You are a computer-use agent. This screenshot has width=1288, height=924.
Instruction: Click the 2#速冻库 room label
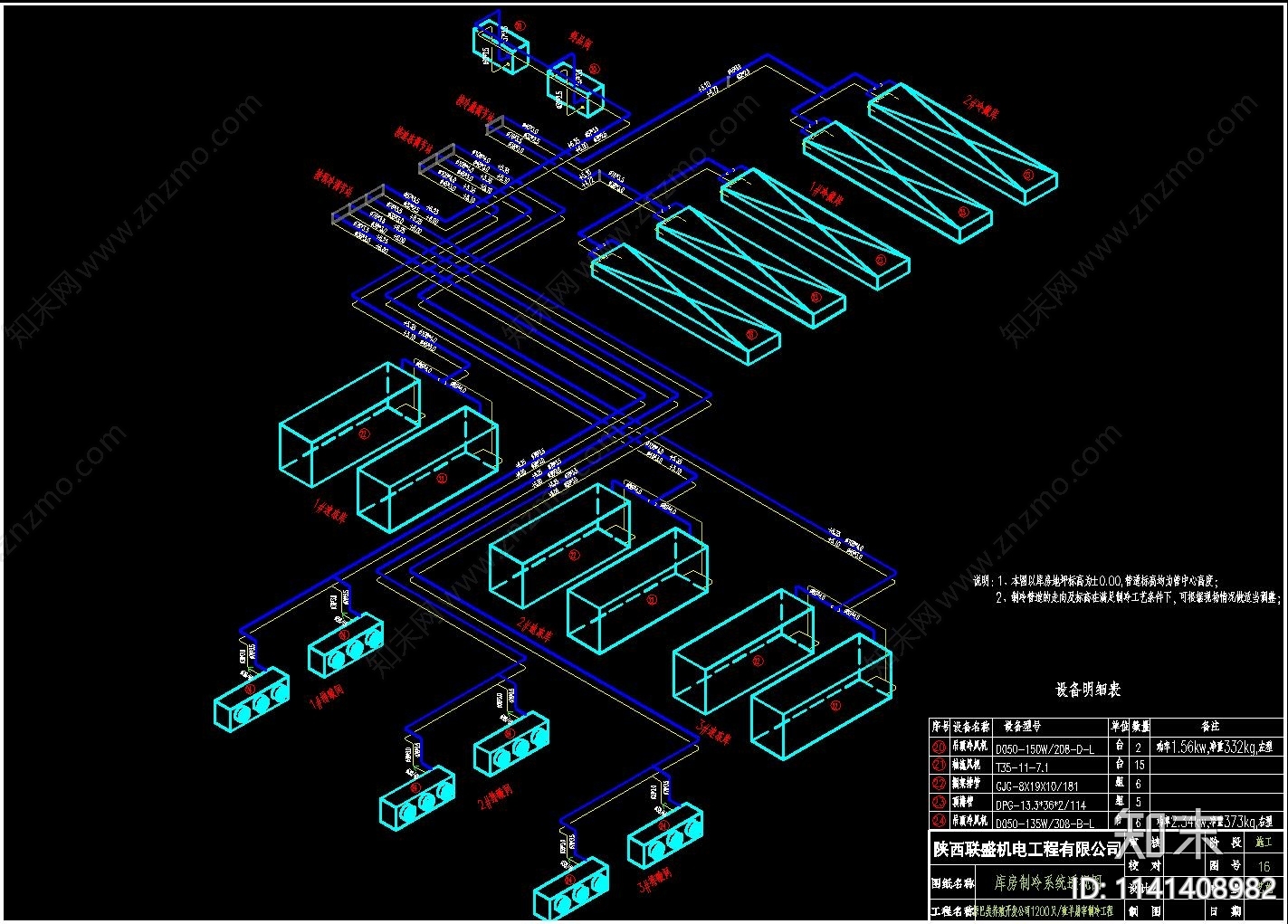[534, 630]
